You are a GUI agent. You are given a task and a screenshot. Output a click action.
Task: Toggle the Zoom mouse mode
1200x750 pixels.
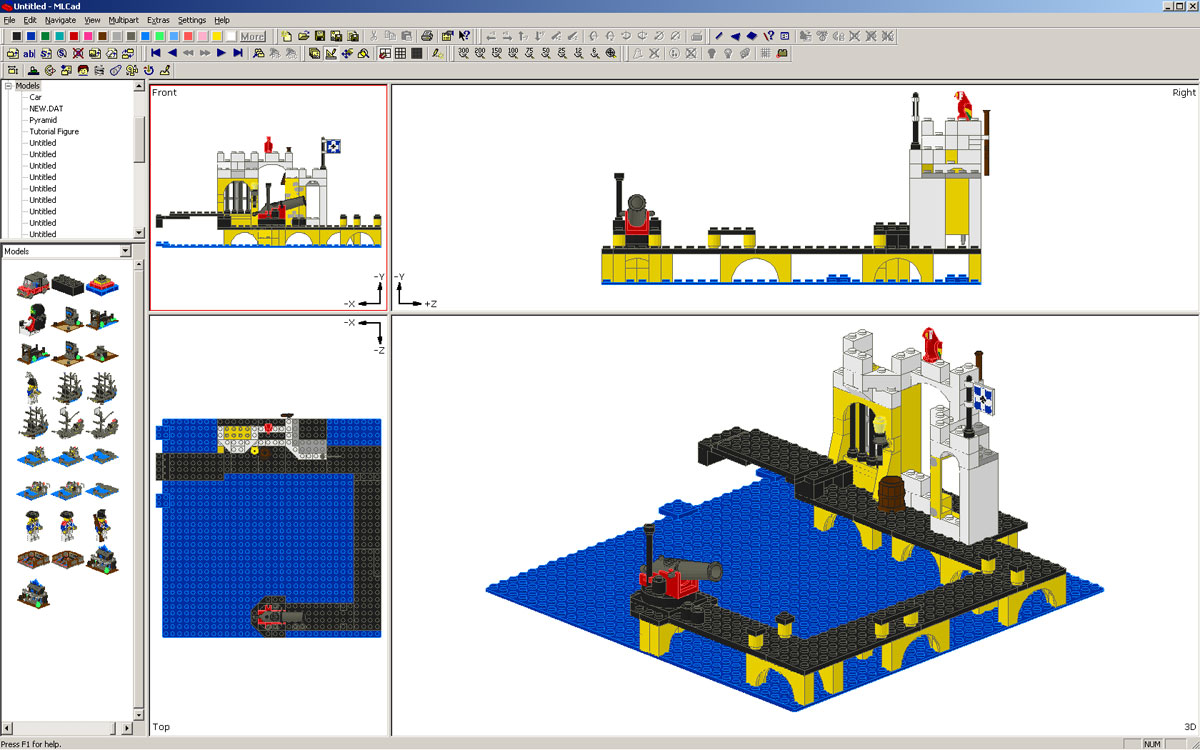362,53
